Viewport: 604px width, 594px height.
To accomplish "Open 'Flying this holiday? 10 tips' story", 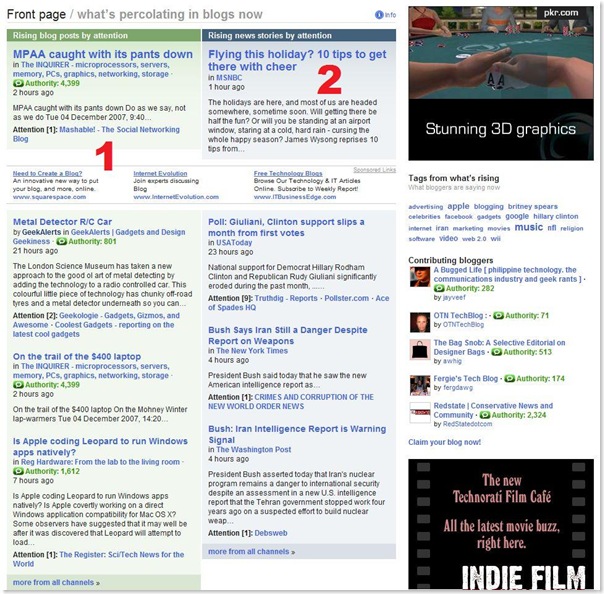I will (x=297, y=60).
